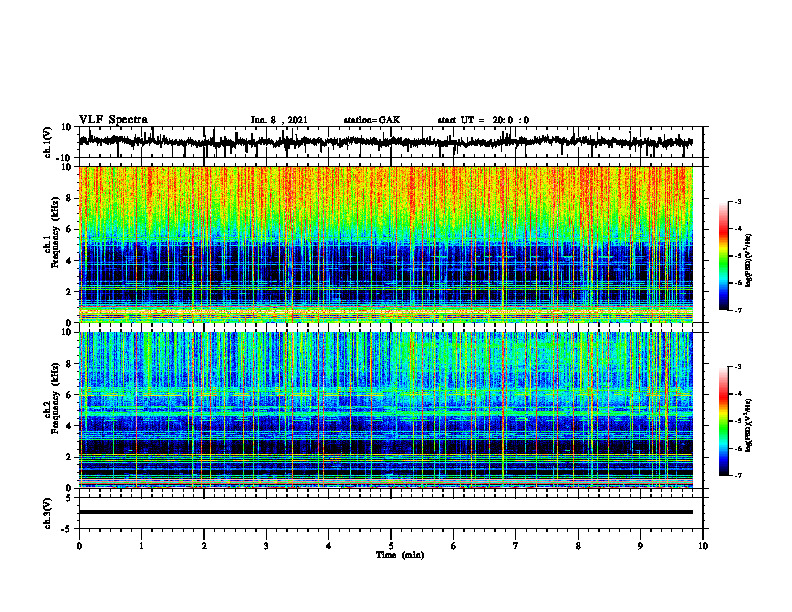Click time axis tick label 5

click(391, 546)
